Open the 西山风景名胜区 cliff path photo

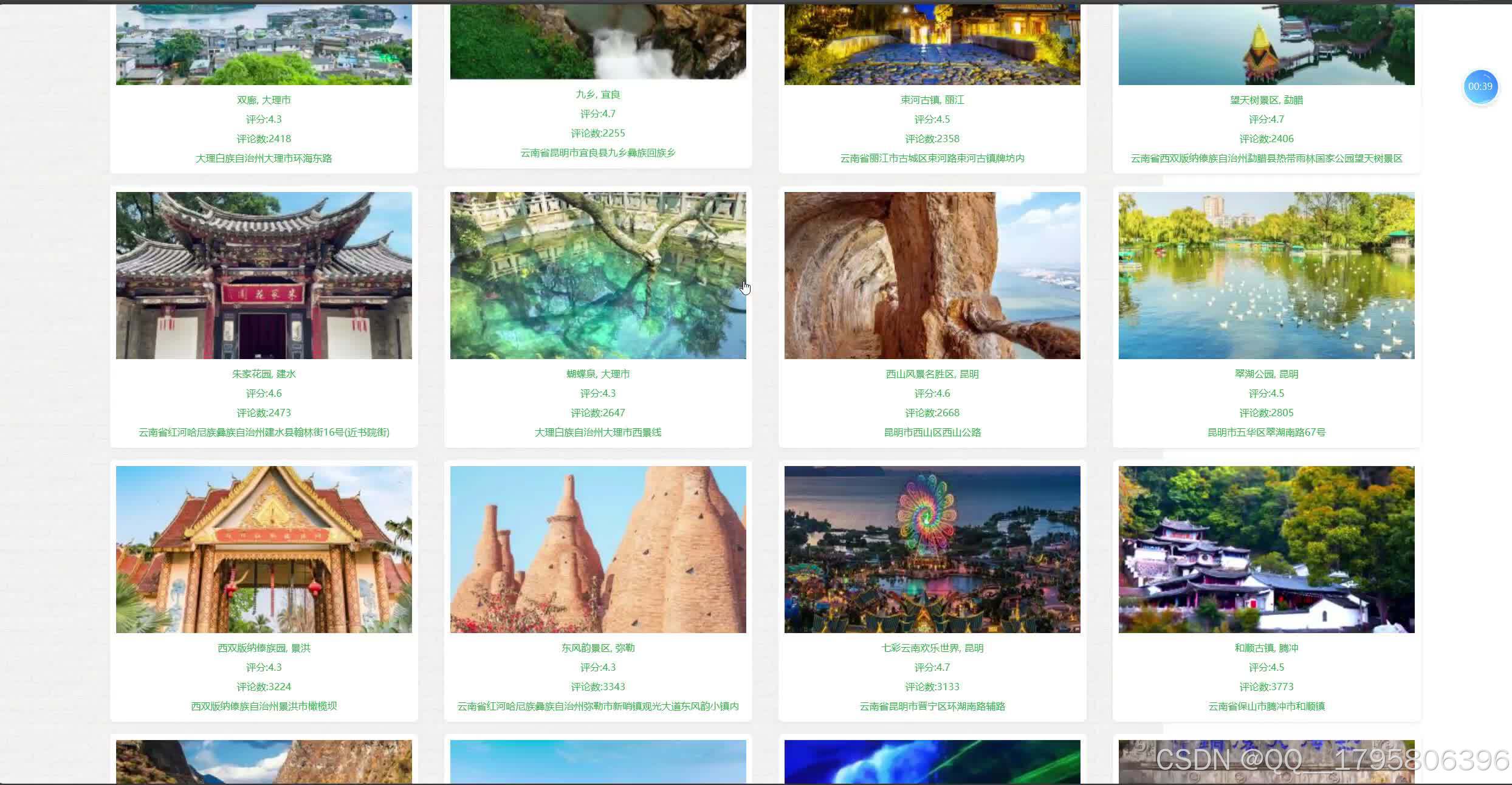[x=932, y=275]
